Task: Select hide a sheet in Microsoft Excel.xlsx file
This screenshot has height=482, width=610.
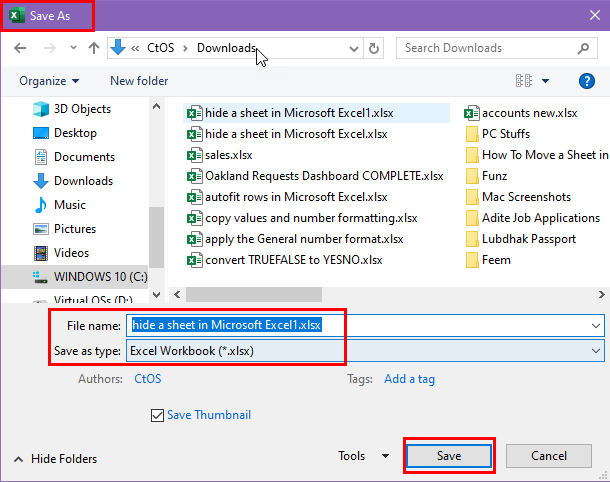Action: tap(287, 134)
